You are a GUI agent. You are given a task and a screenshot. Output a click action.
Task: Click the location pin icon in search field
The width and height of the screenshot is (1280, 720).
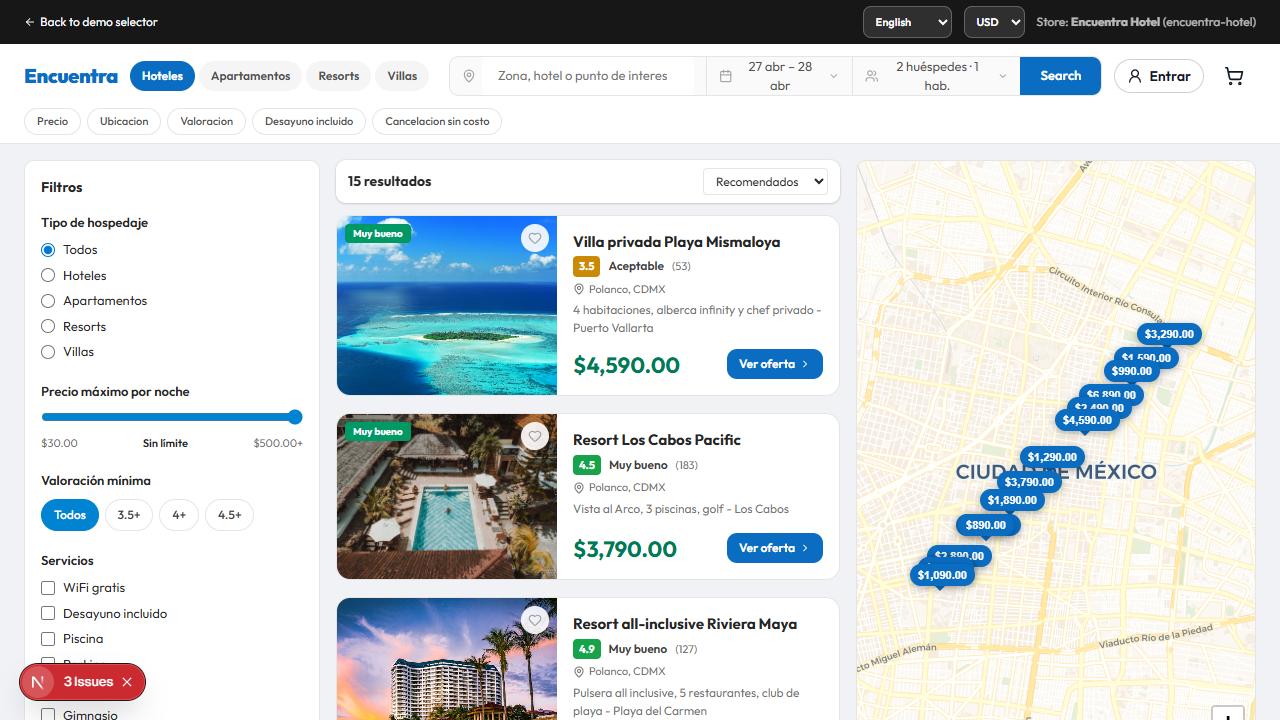pos(468,76)
